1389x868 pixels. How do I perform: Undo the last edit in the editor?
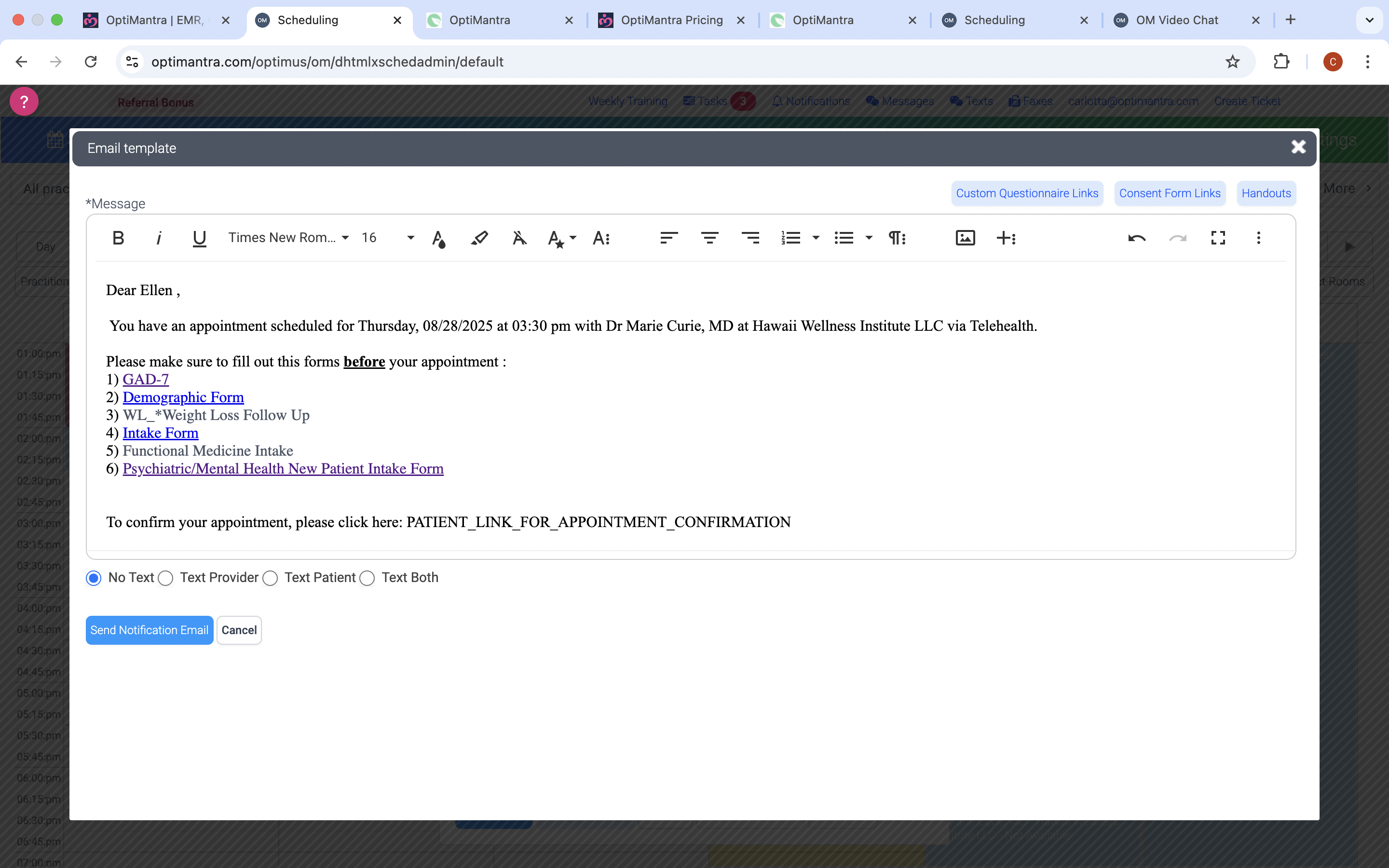(1136, 238)
